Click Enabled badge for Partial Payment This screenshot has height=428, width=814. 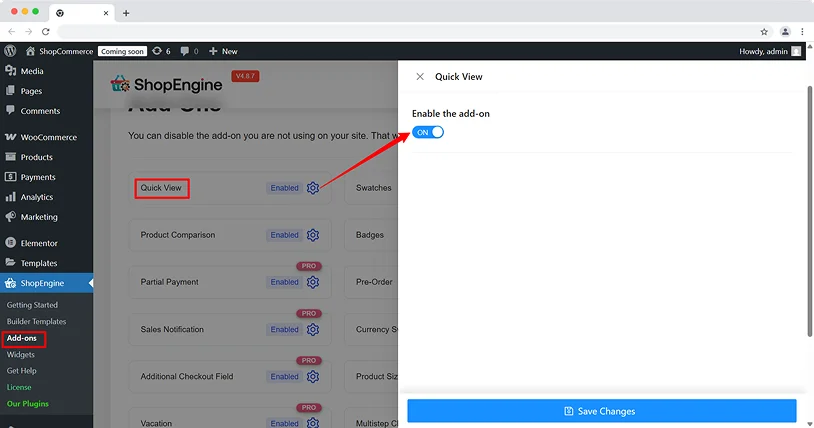pyautogui.click(x=284, y=282)
